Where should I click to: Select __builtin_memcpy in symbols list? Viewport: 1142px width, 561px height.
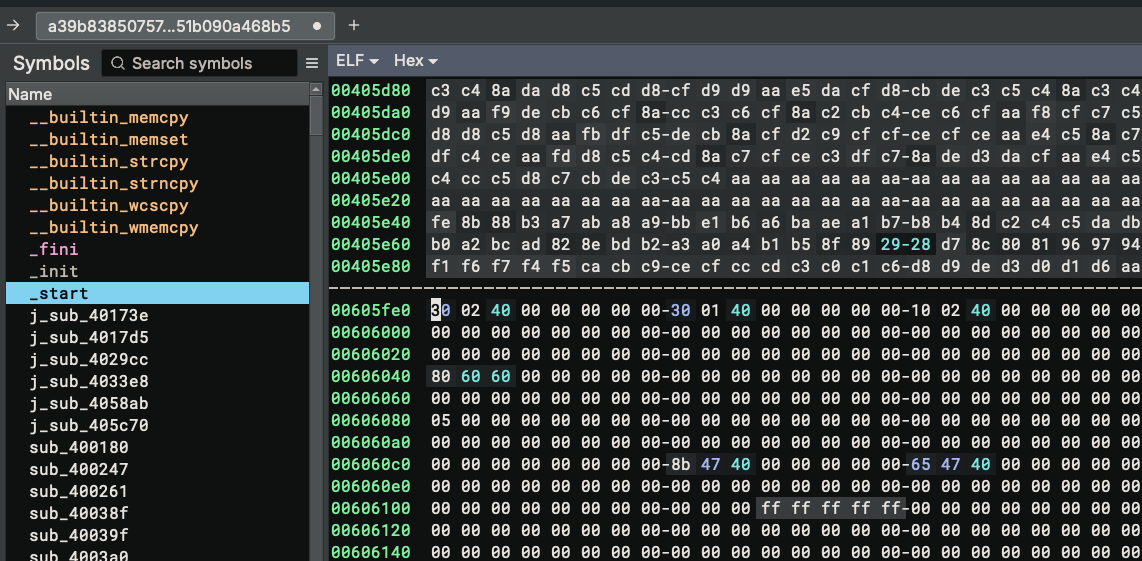click(108, 117)
